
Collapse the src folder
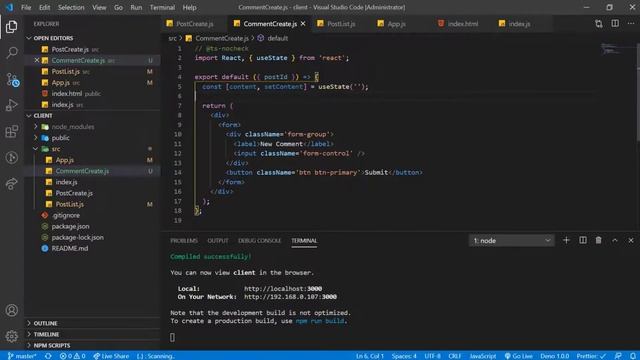pyautogui.click(x=56, y=149)
